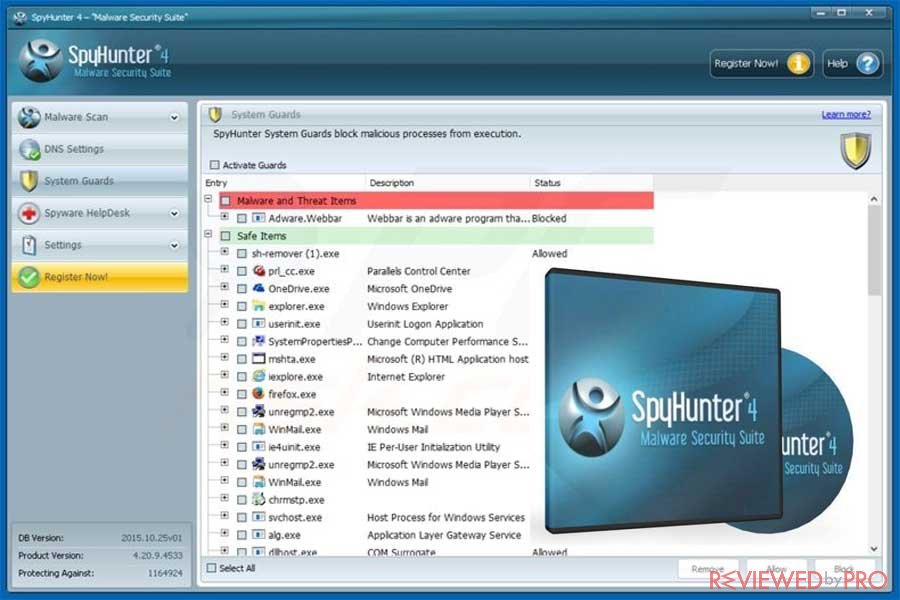Tick the svchost.exe checkbox

pos(242,517)
